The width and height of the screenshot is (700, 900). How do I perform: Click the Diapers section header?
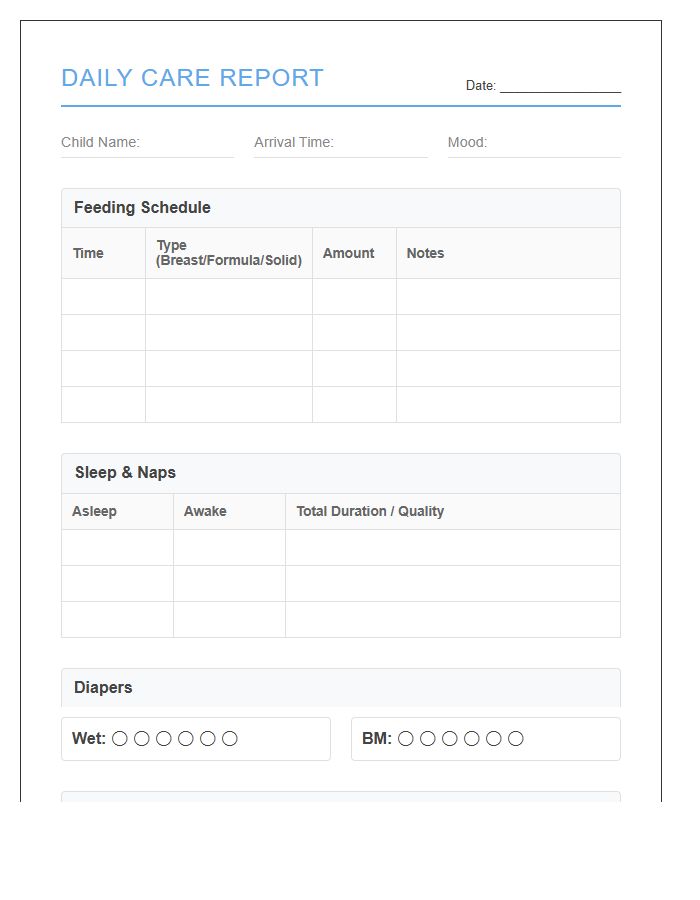click(x=103, y=688)
